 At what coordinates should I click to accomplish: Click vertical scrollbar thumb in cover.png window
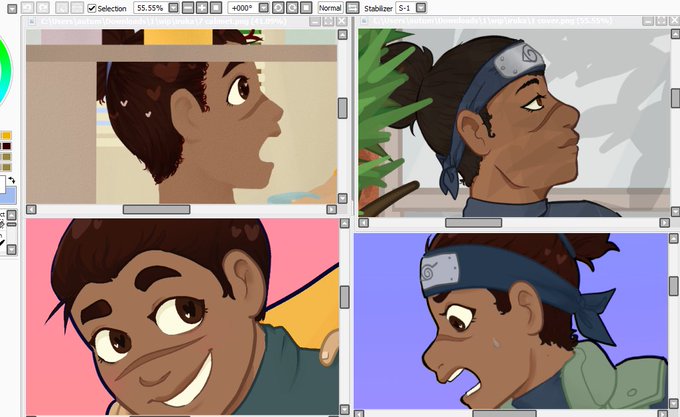[675, 98]
